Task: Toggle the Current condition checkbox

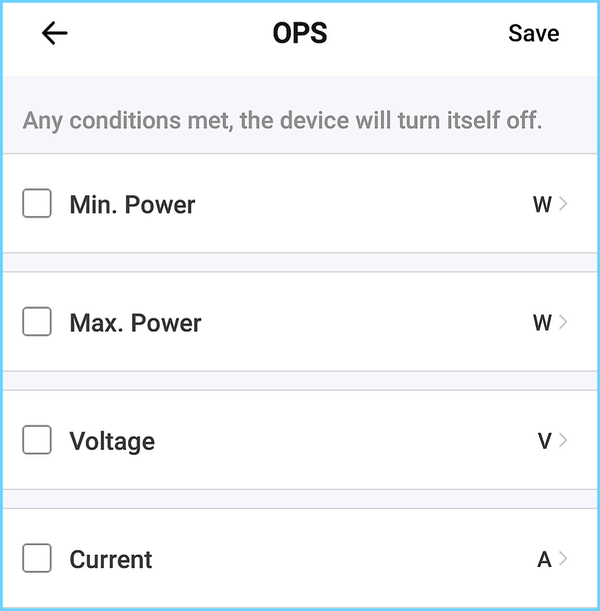Action: (37, 558)
